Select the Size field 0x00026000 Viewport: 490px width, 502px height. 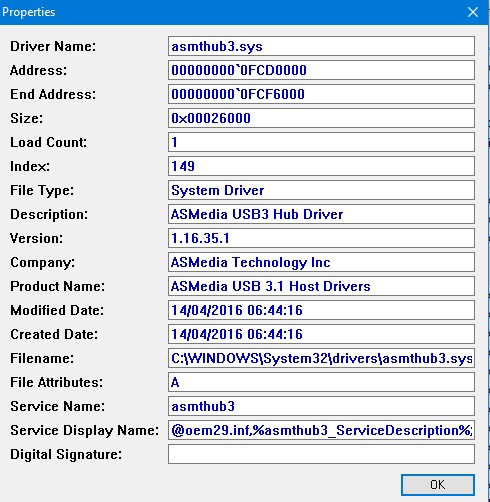click(321, 118)
